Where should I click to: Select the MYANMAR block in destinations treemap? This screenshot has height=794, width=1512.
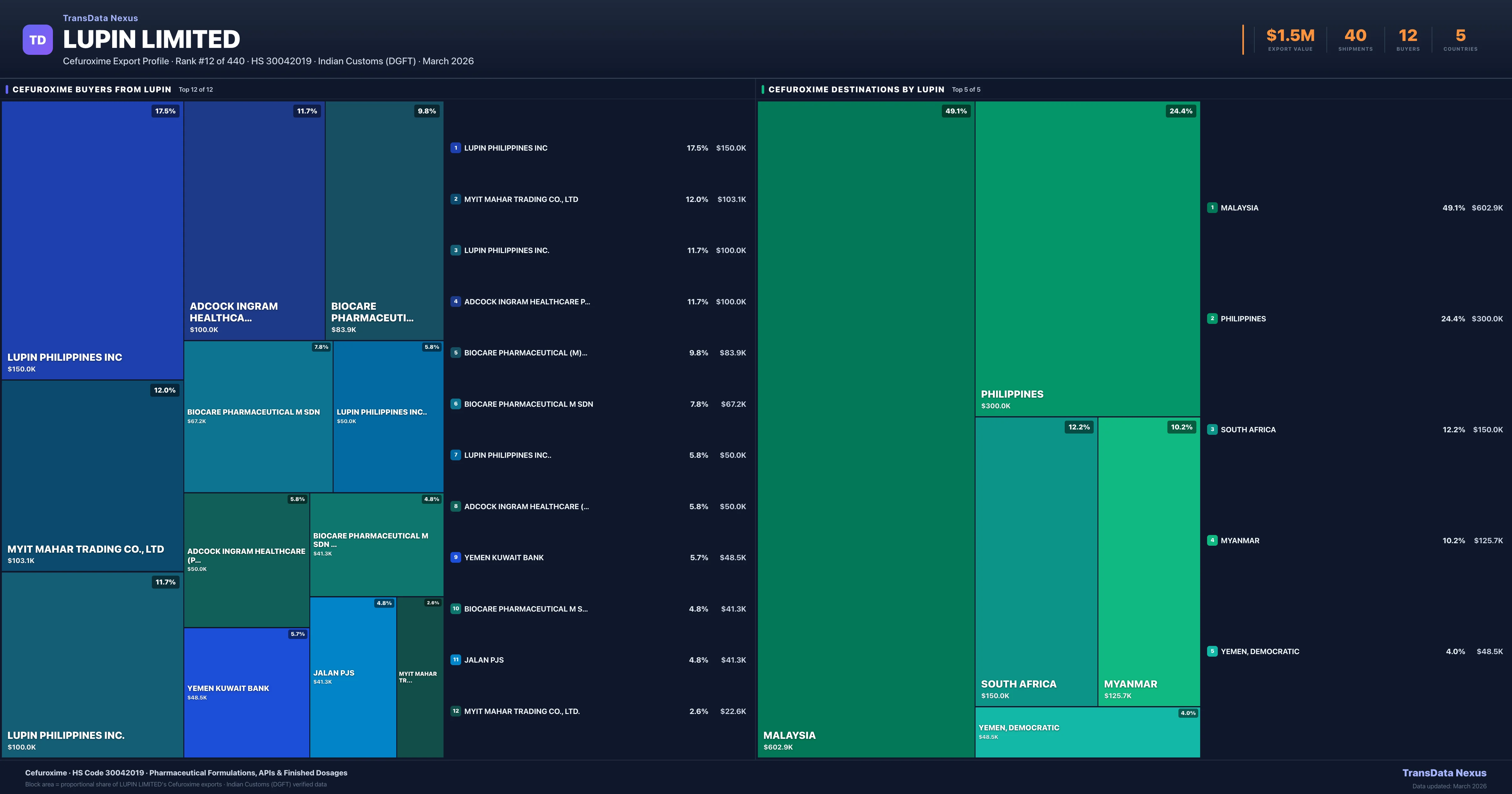click(1149, 564)
